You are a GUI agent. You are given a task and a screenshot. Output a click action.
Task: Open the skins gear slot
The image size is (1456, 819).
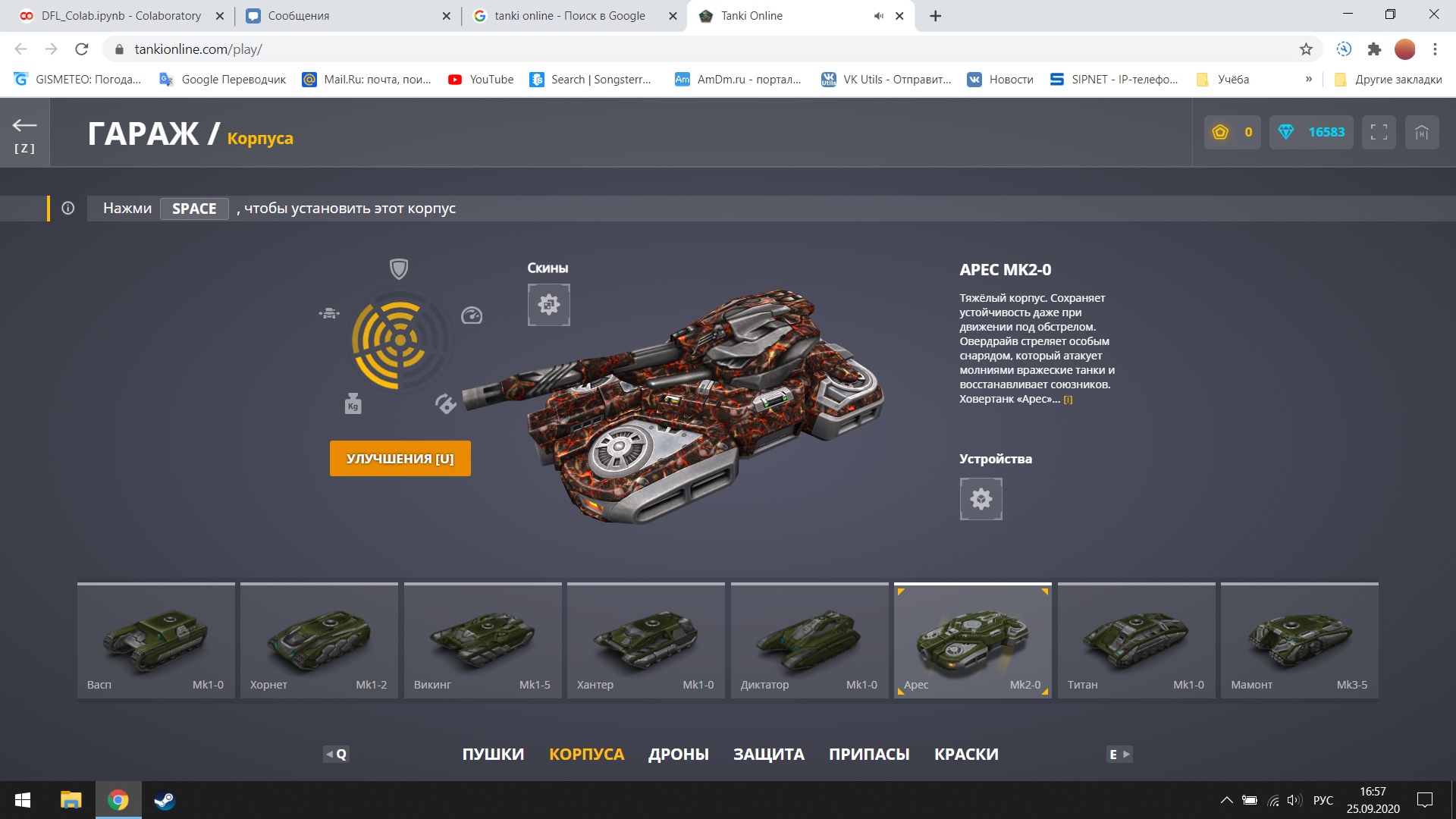(548, 305)
